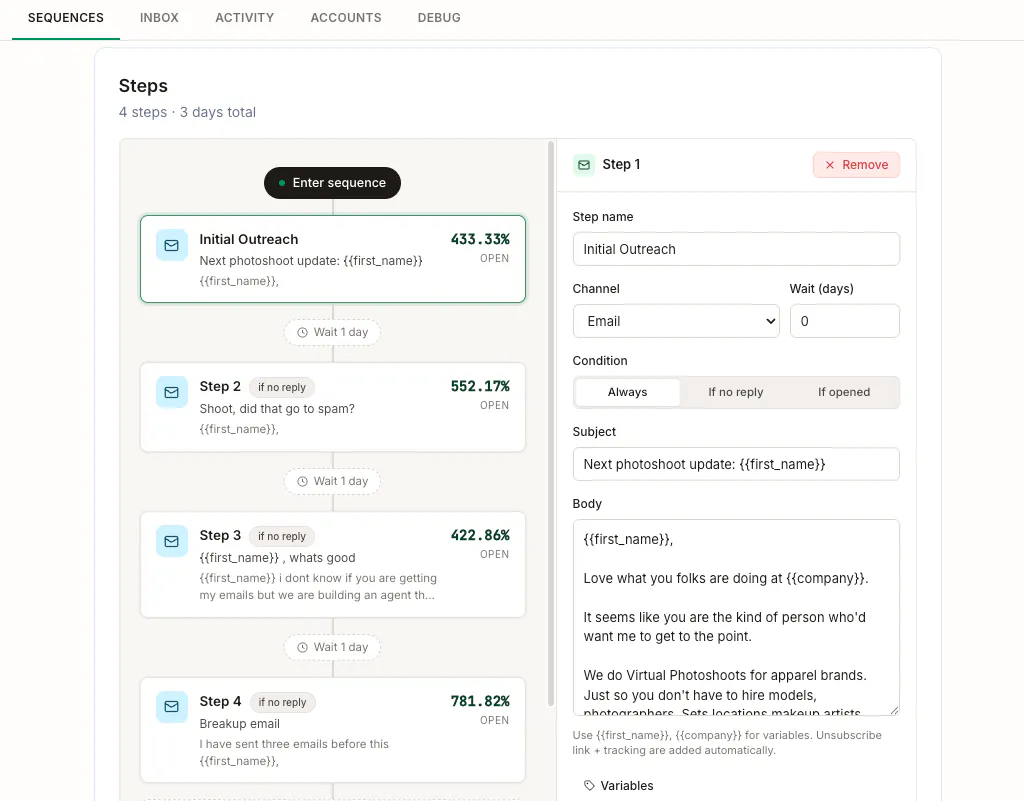The height and width of the screenshot is (801, 1024).
Task: Click the green dot in Enter sequence
Action: [281, 183]
